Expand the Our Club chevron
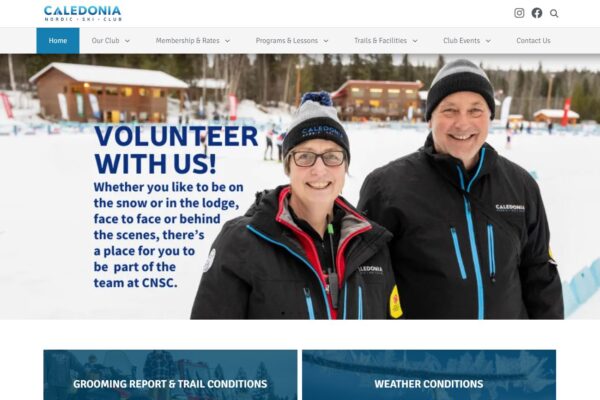 coord(127,41)
